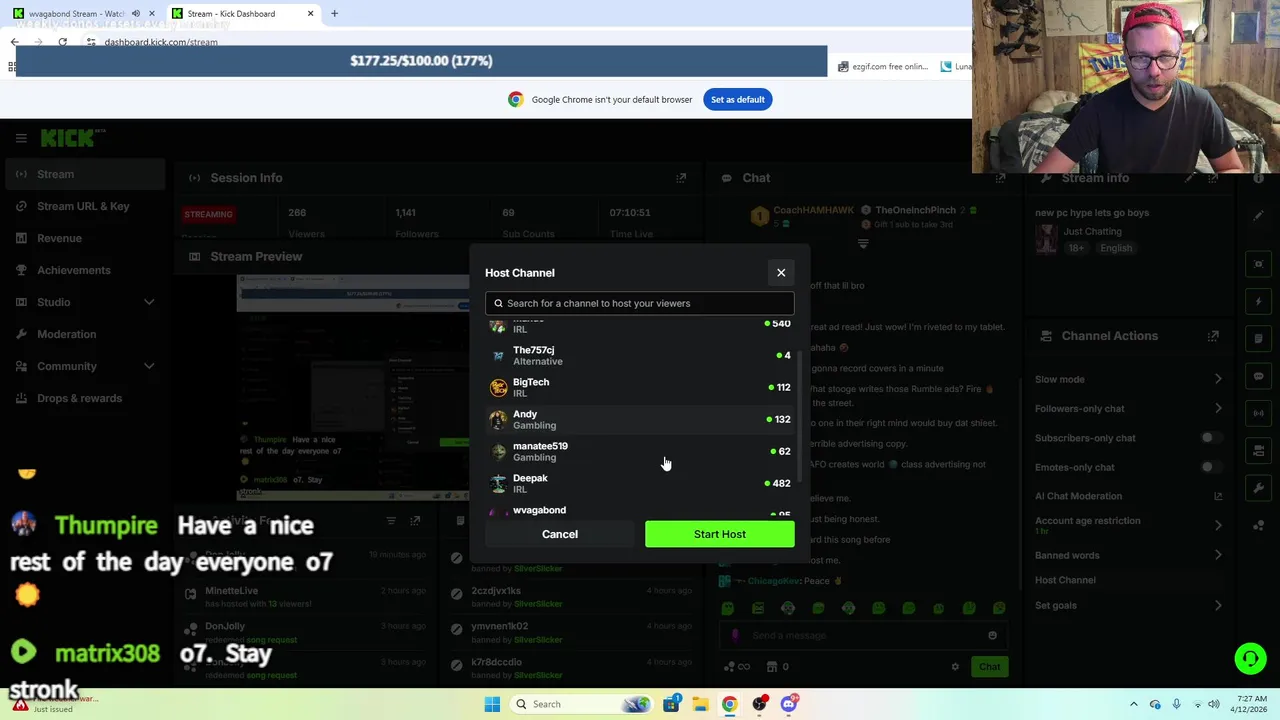Cancel the Host Channel dialog
Image resolution: width=1280 pixels, height=720 pixels.
point(560,534)
